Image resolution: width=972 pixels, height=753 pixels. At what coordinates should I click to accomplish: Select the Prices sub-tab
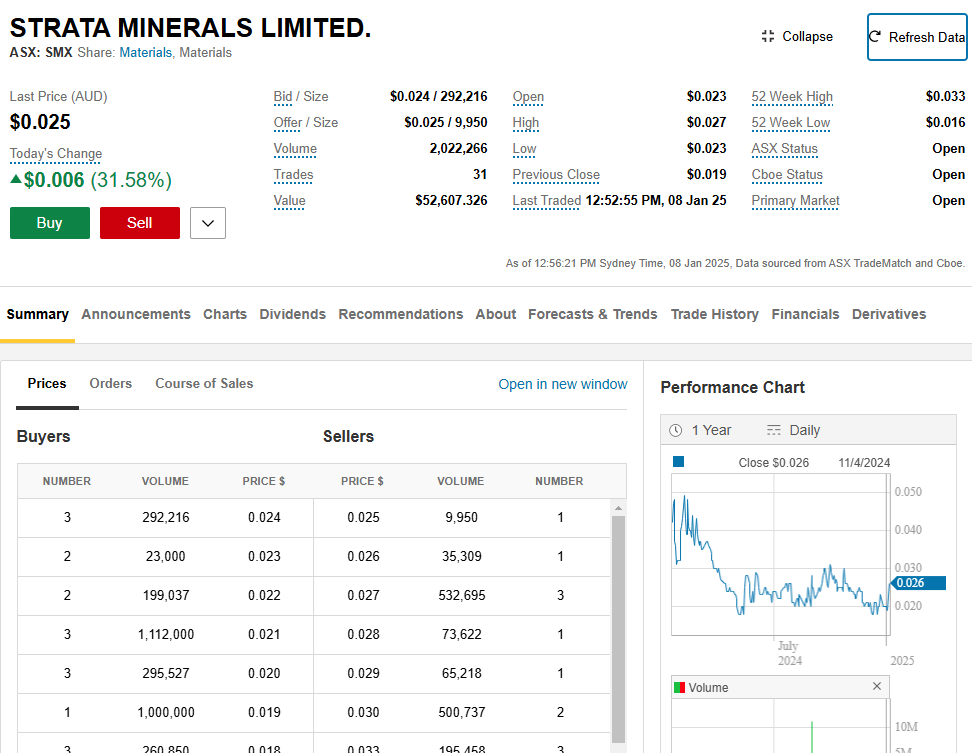[47, 384]
